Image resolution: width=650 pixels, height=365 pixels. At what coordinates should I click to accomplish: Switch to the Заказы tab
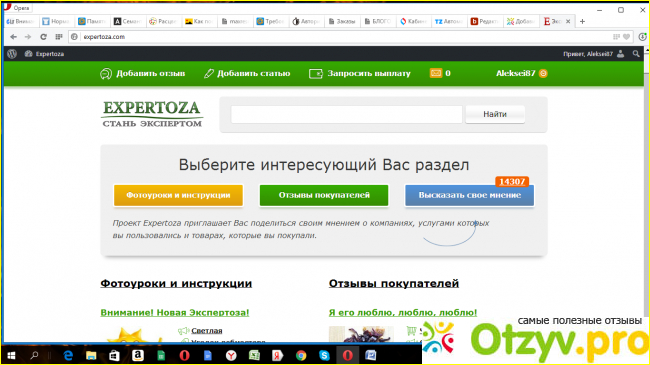pos(342,21)
